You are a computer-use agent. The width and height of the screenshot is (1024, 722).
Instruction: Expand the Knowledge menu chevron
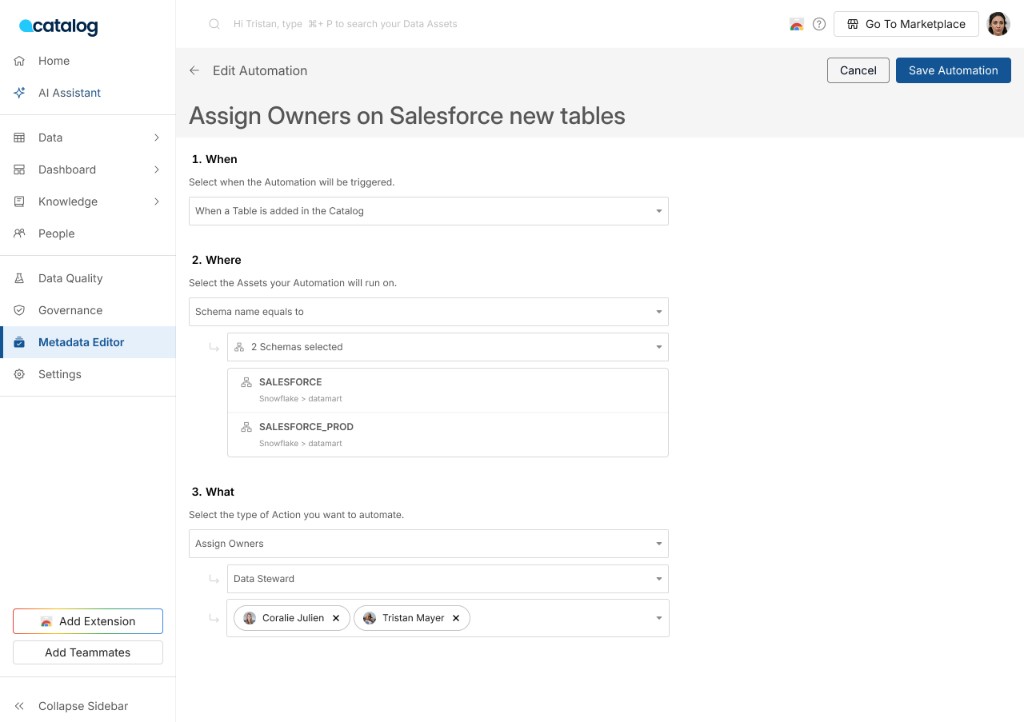pos(157,202)
